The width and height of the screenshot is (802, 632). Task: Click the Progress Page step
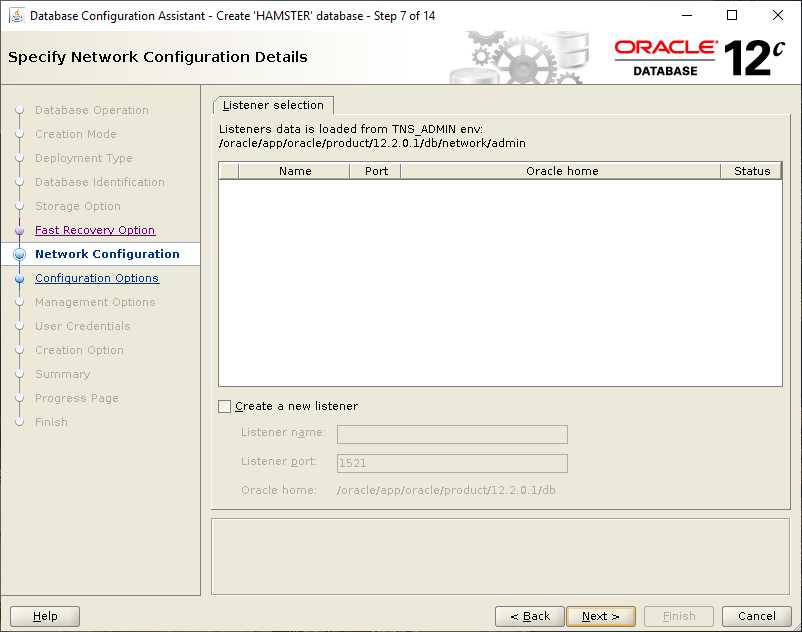[77, 398]
